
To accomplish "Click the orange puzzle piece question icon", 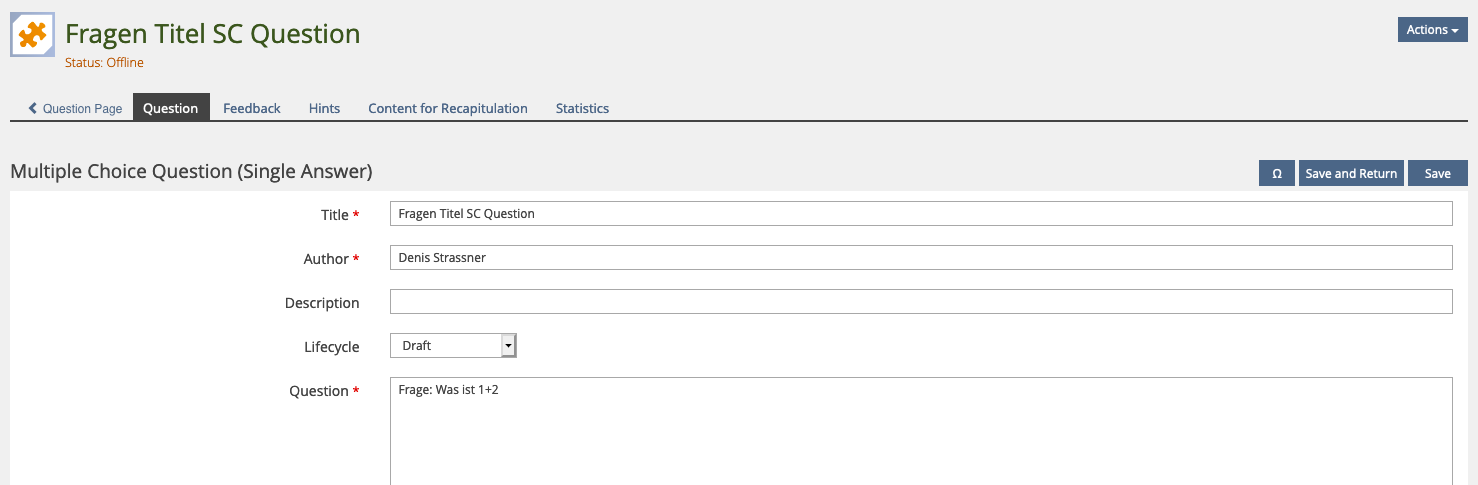I will (x=32, y=35).
